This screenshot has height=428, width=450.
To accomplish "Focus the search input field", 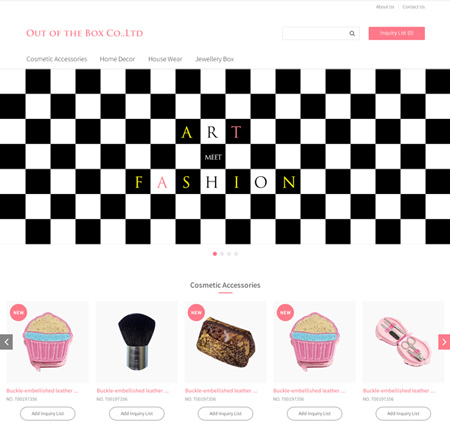I will 315,33.
